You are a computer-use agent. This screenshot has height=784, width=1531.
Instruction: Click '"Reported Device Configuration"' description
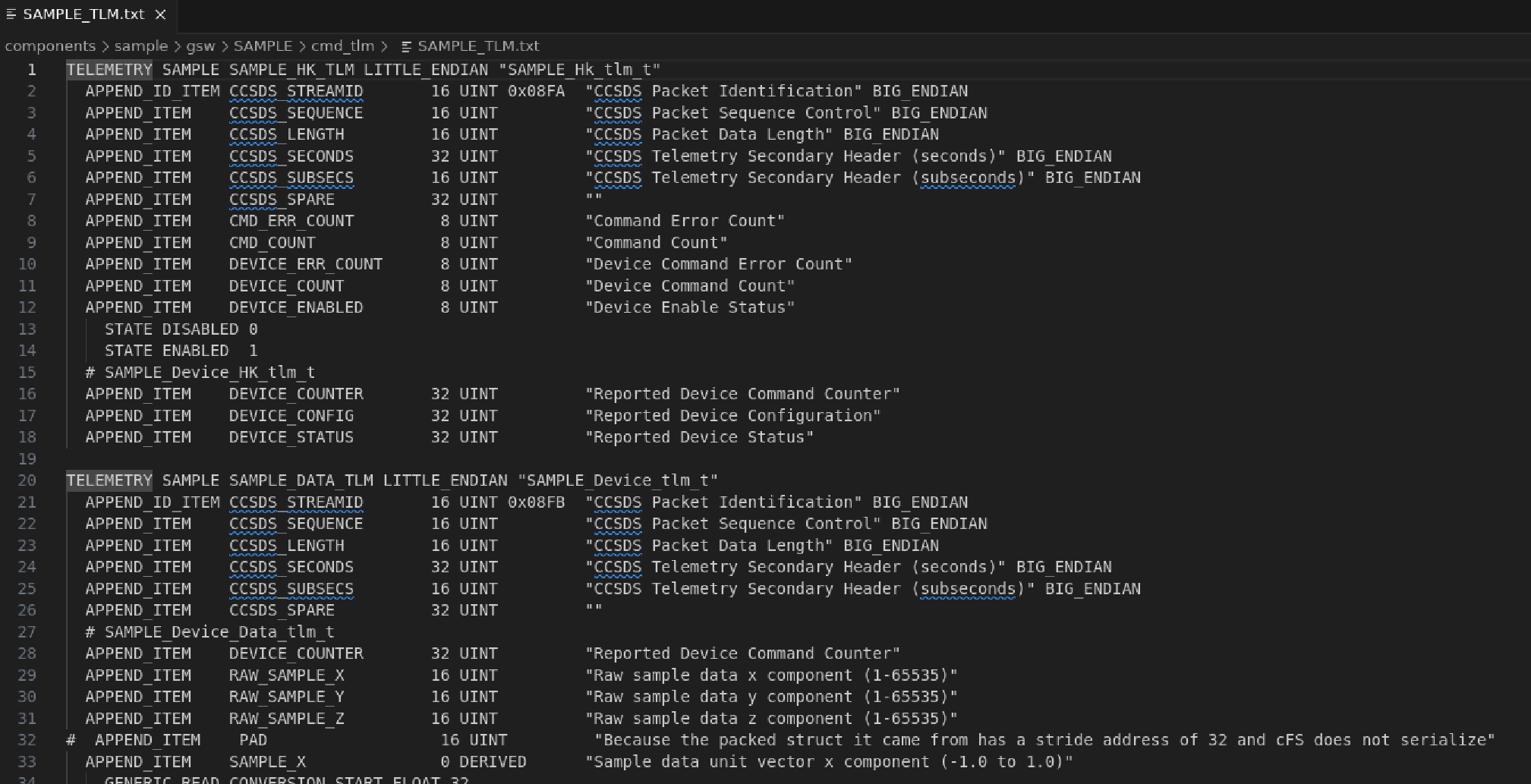tap(733, 416)
